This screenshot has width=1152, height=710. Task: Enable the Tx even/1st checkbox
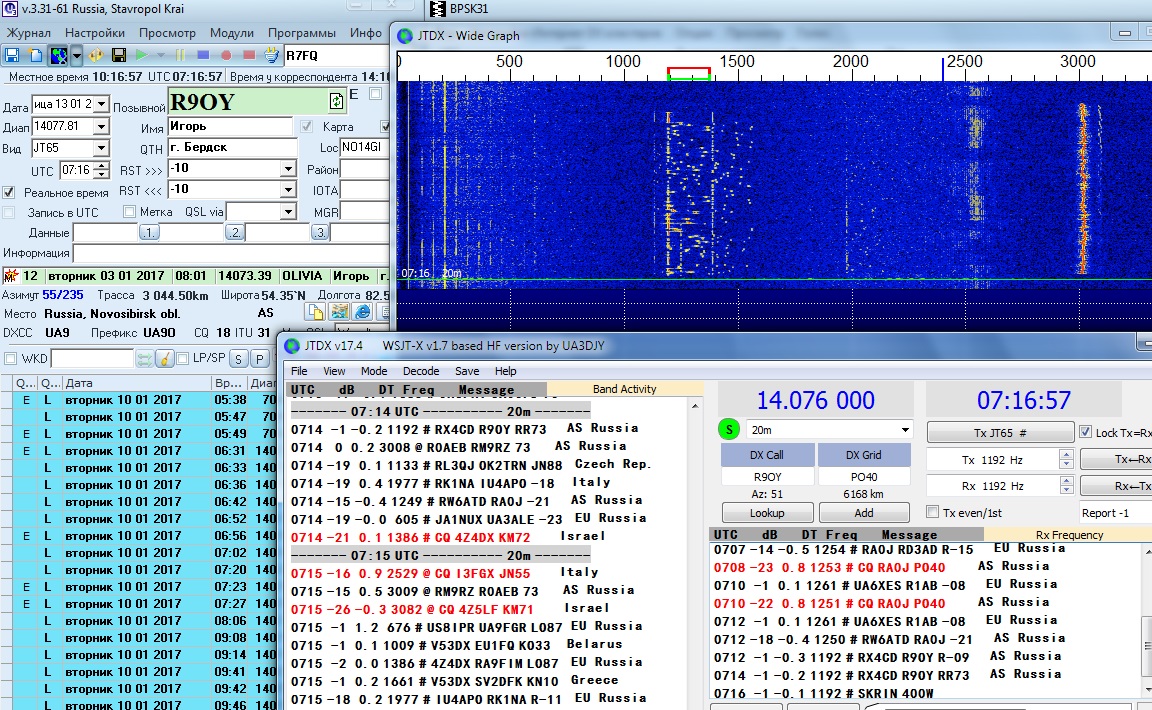934,513
